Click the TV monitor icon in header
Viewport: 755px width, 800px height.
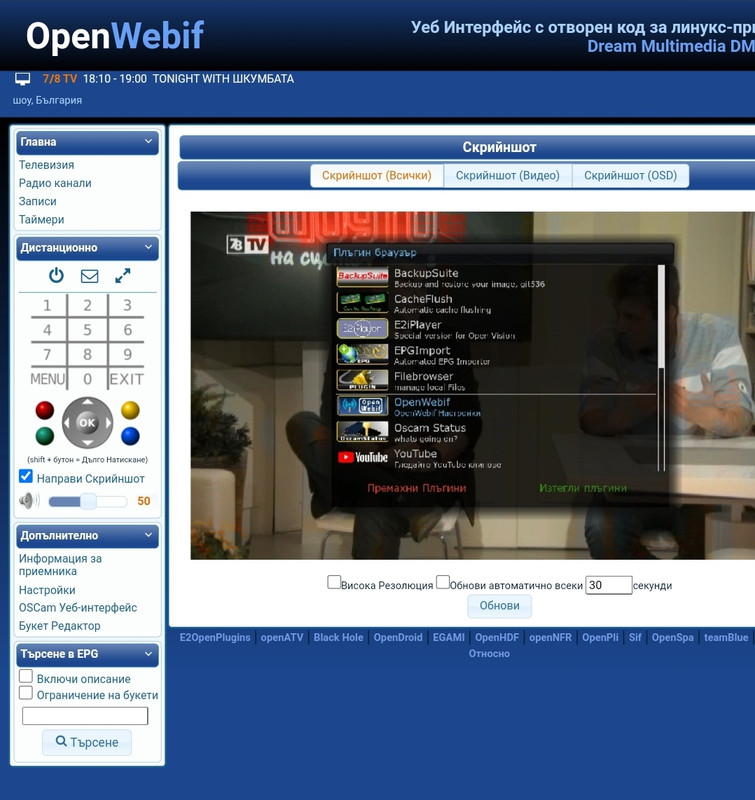click(x=22, y=79)
